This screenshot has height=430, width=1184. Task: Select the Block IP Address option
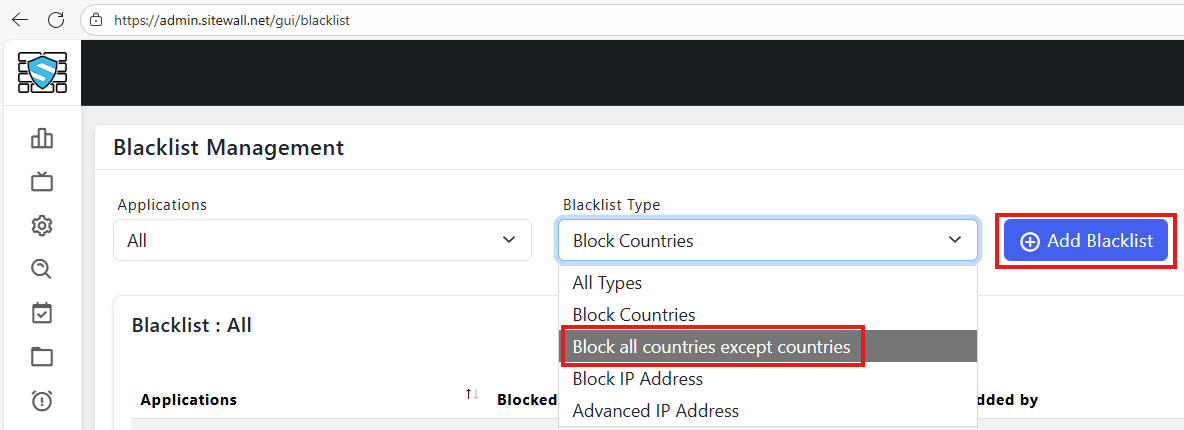(x=638, y=379)
